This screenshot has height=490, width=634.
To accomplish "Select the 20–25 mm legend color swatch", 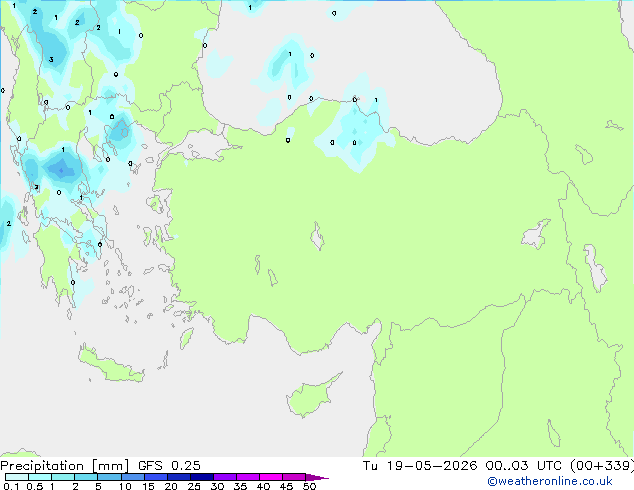I will point(178,477).
